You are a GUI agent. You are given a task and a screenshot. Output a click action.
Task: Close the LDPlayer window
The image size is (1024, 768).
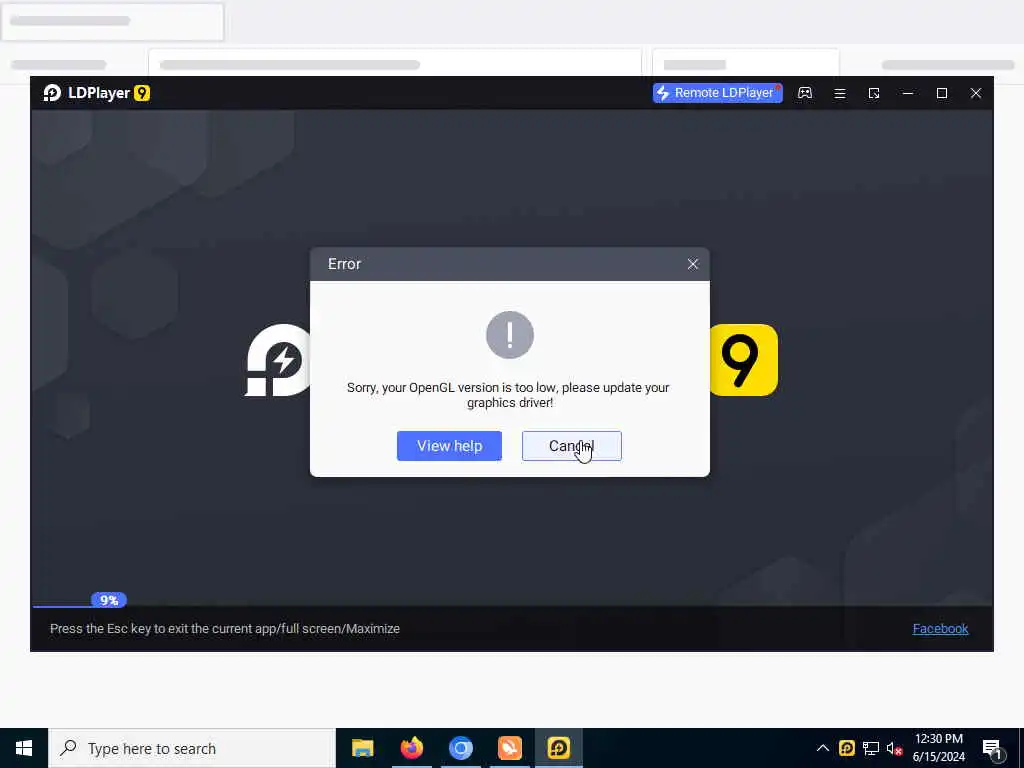(x=976, y=93)
